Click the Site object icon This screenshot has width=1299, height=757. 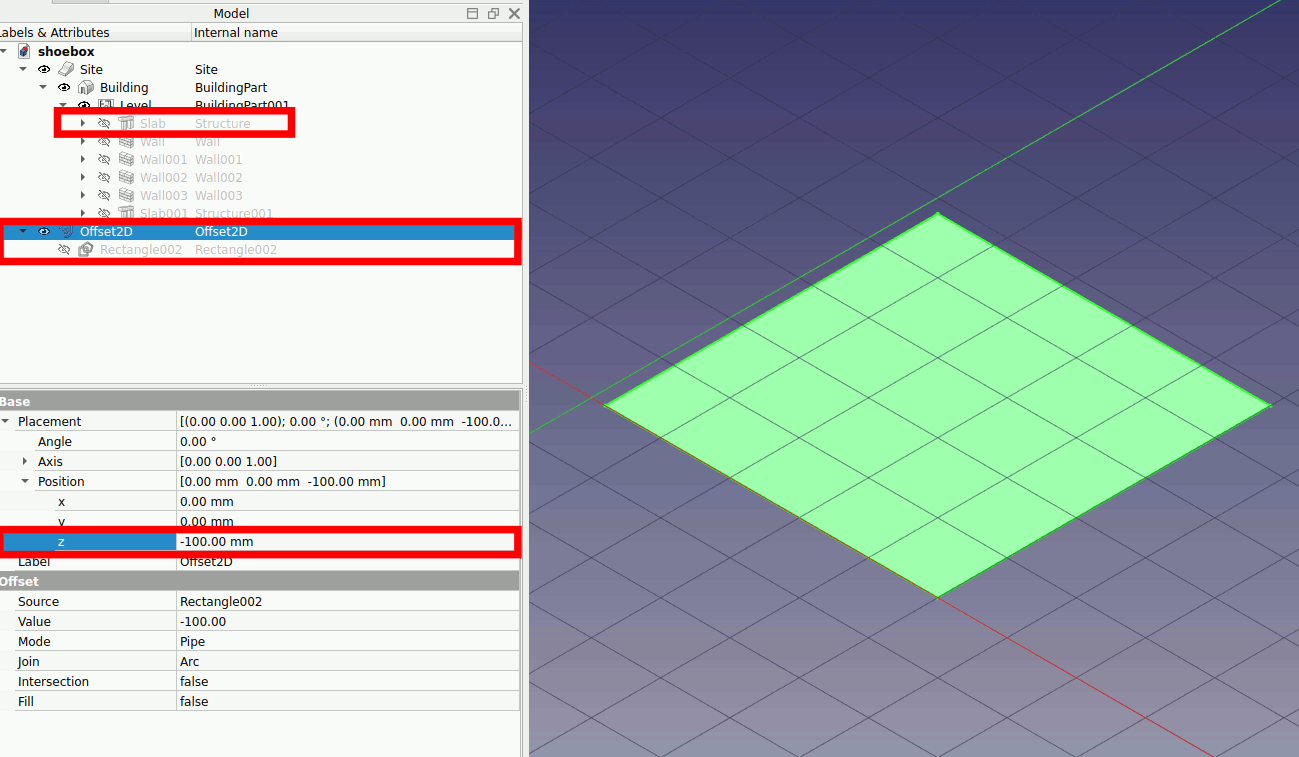point(66,69)
